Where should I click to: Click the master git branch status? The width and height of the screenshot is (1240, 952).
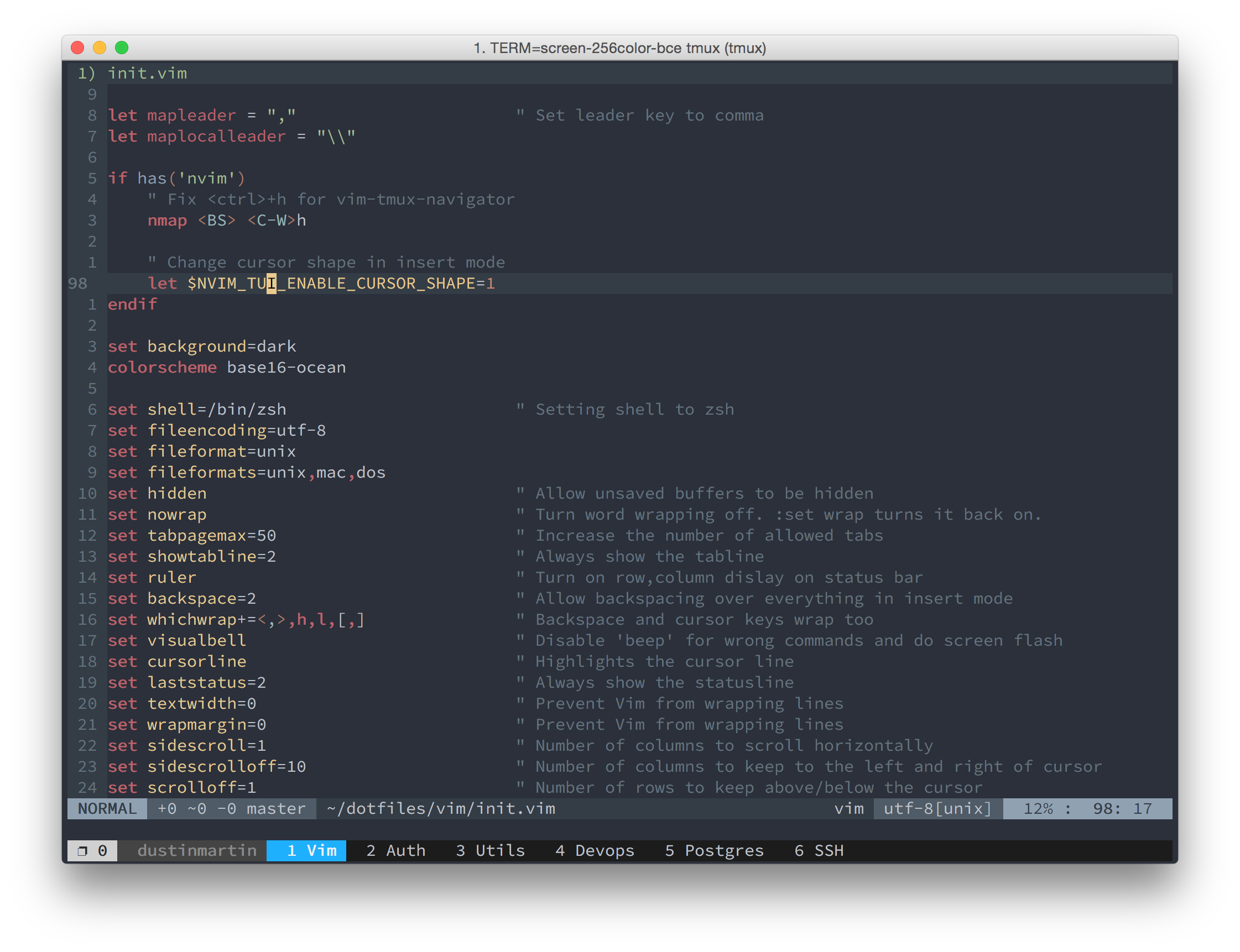click(x=276, y=809)
